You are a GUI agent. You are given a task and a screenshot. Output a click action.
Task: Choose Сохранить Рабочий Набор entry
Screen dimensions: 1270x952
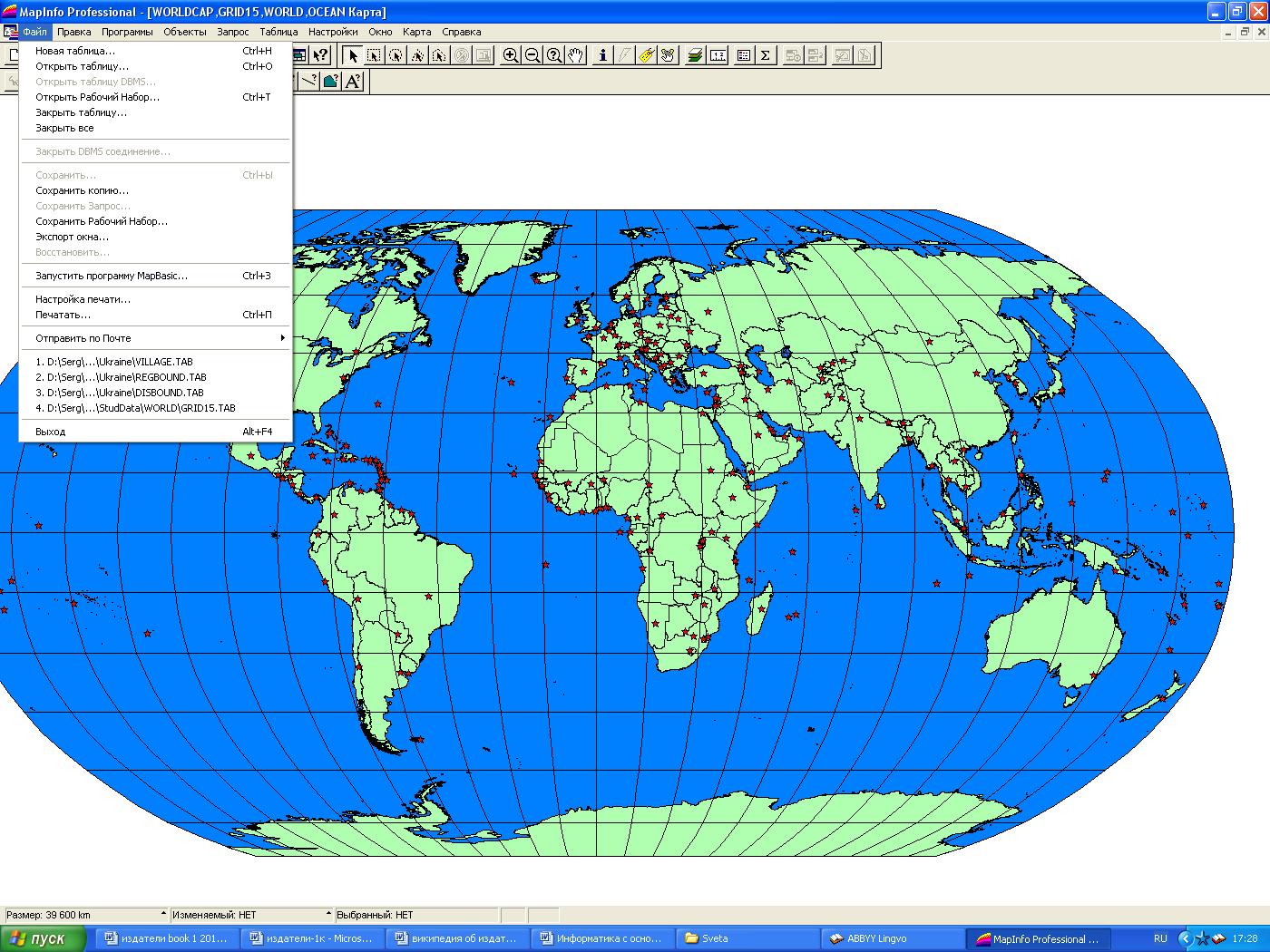[x=155, y=221]
